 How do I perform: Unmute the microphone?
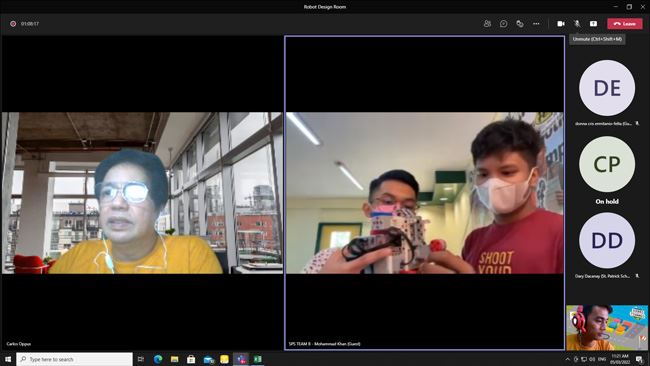(x=577, y=24)
